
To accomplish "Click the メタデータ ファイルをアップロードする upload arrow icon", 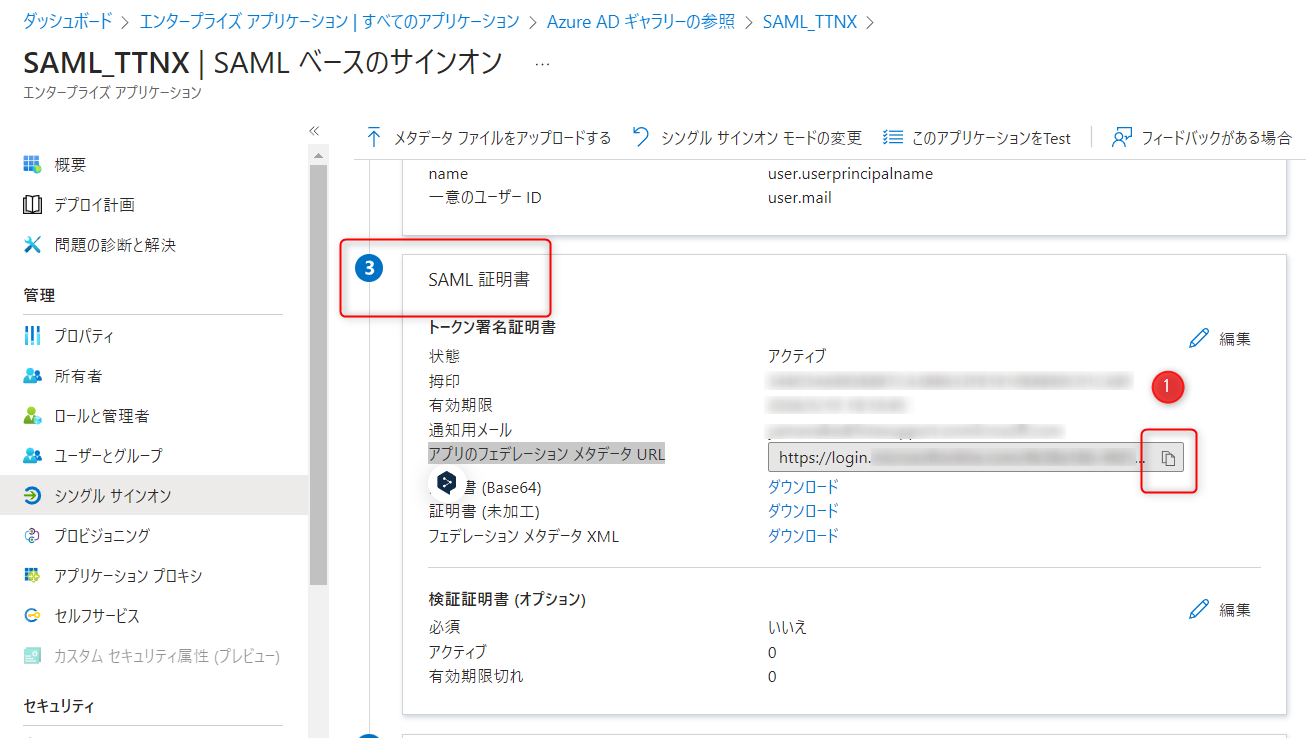I will click(x=374, y=138).
